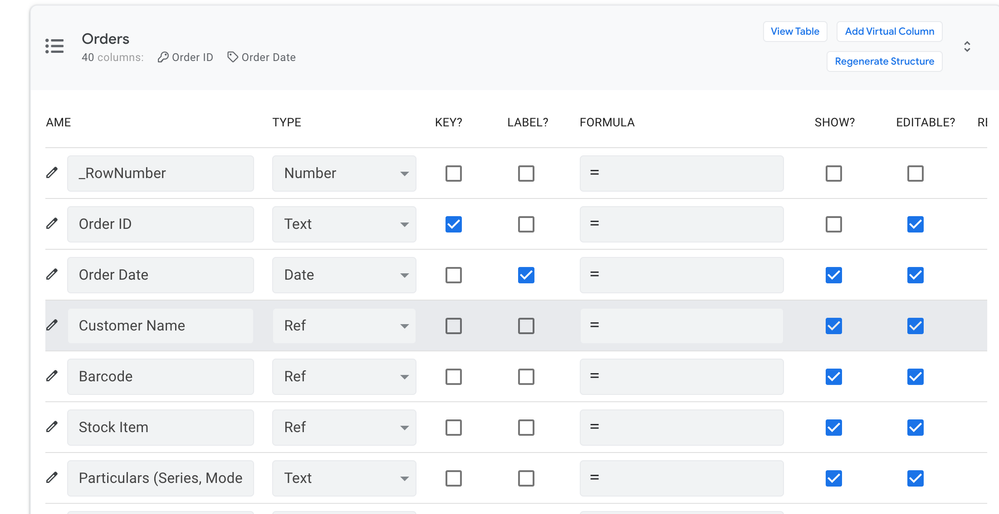
Task: Uncheck the LABEL checkbox for Order Date
Action: [526, 275]
